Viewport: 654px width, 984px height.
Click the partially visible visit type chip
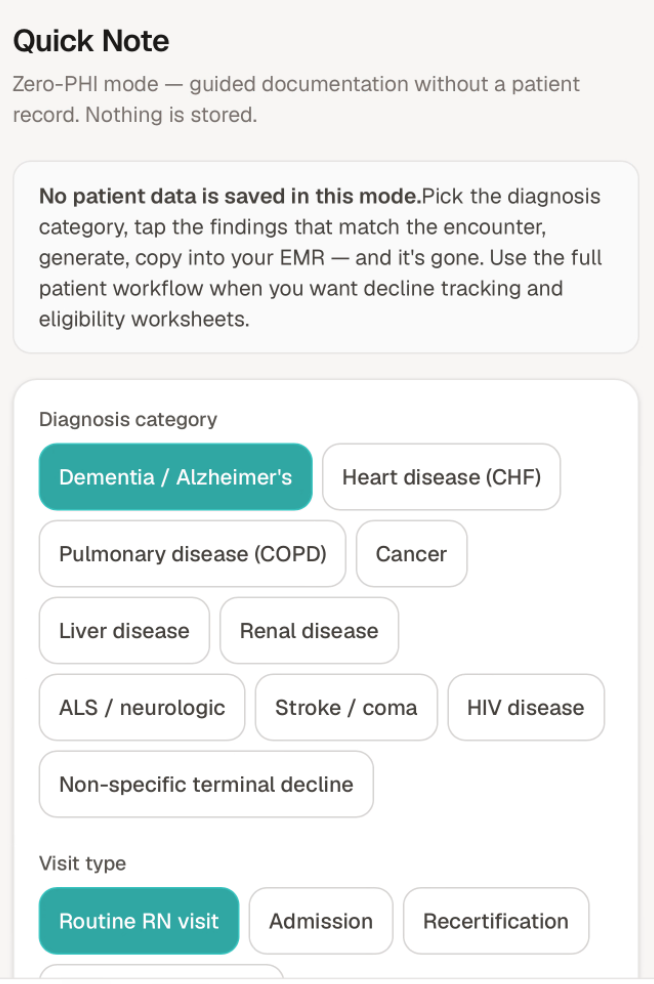162,972
